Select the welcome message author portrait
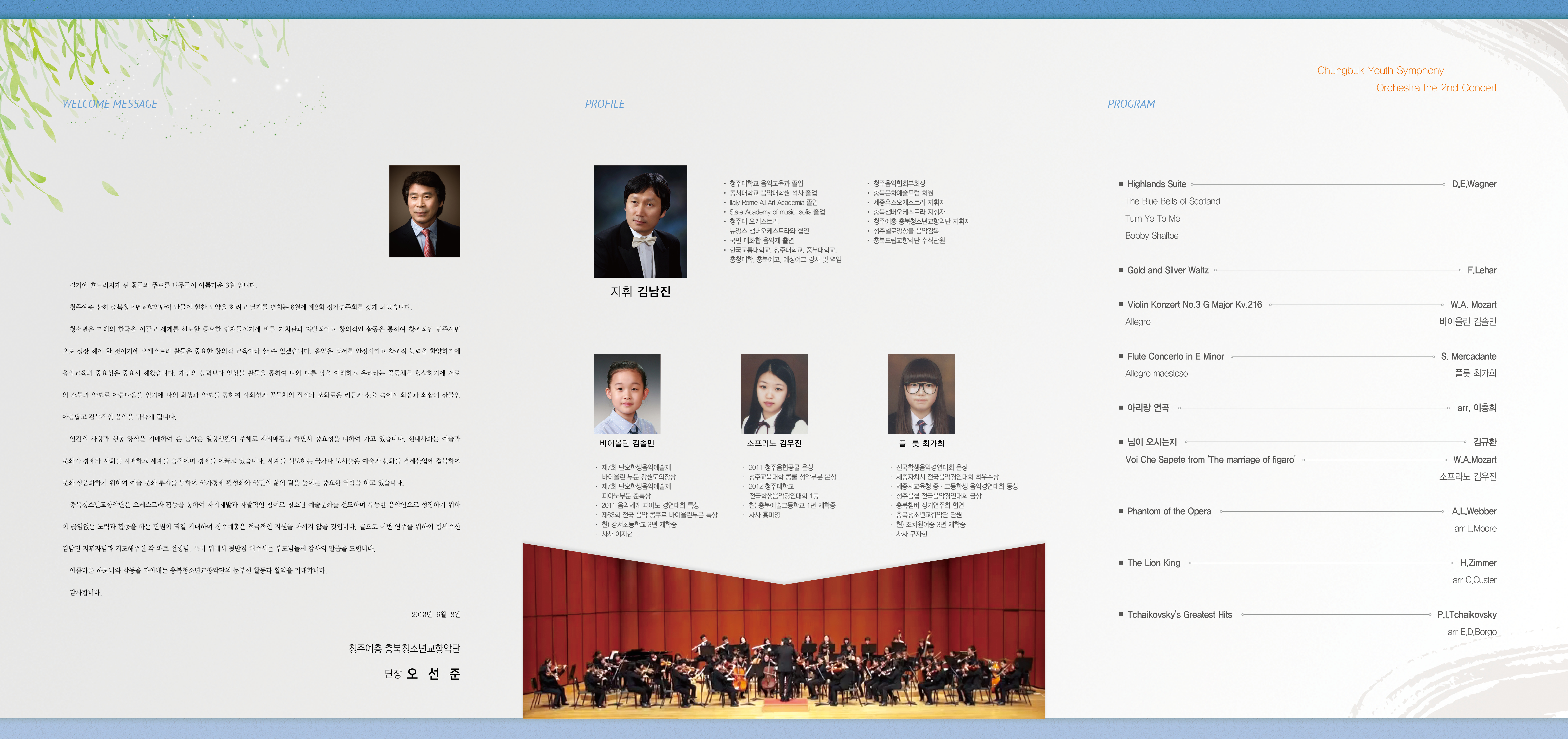This screenshot has width=1568, height=739. [425, 211]
